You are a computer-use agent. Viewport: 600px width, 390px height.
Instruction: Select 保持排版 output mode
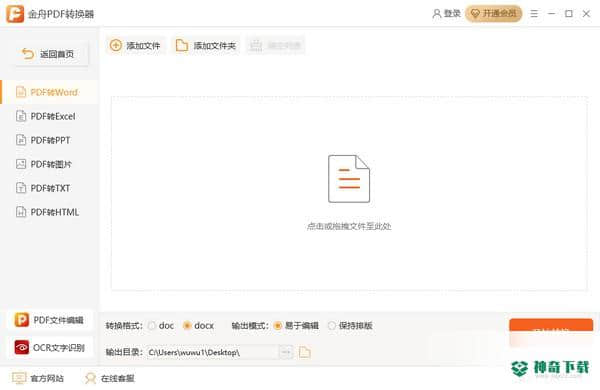332,326
